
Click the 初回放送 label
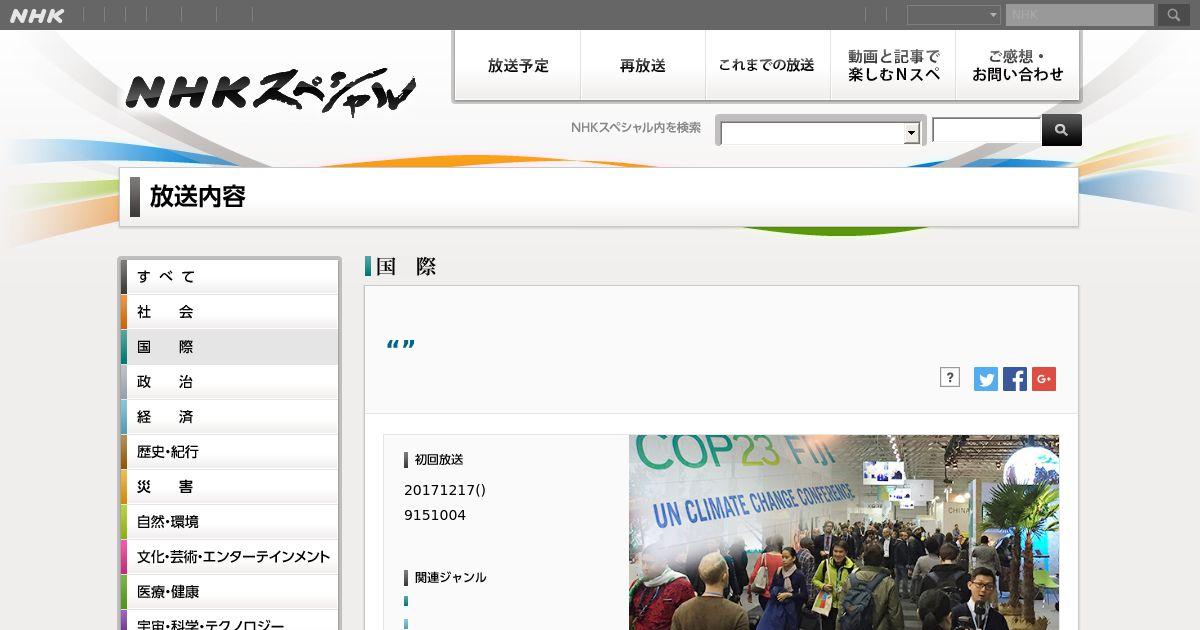point(439,460)
